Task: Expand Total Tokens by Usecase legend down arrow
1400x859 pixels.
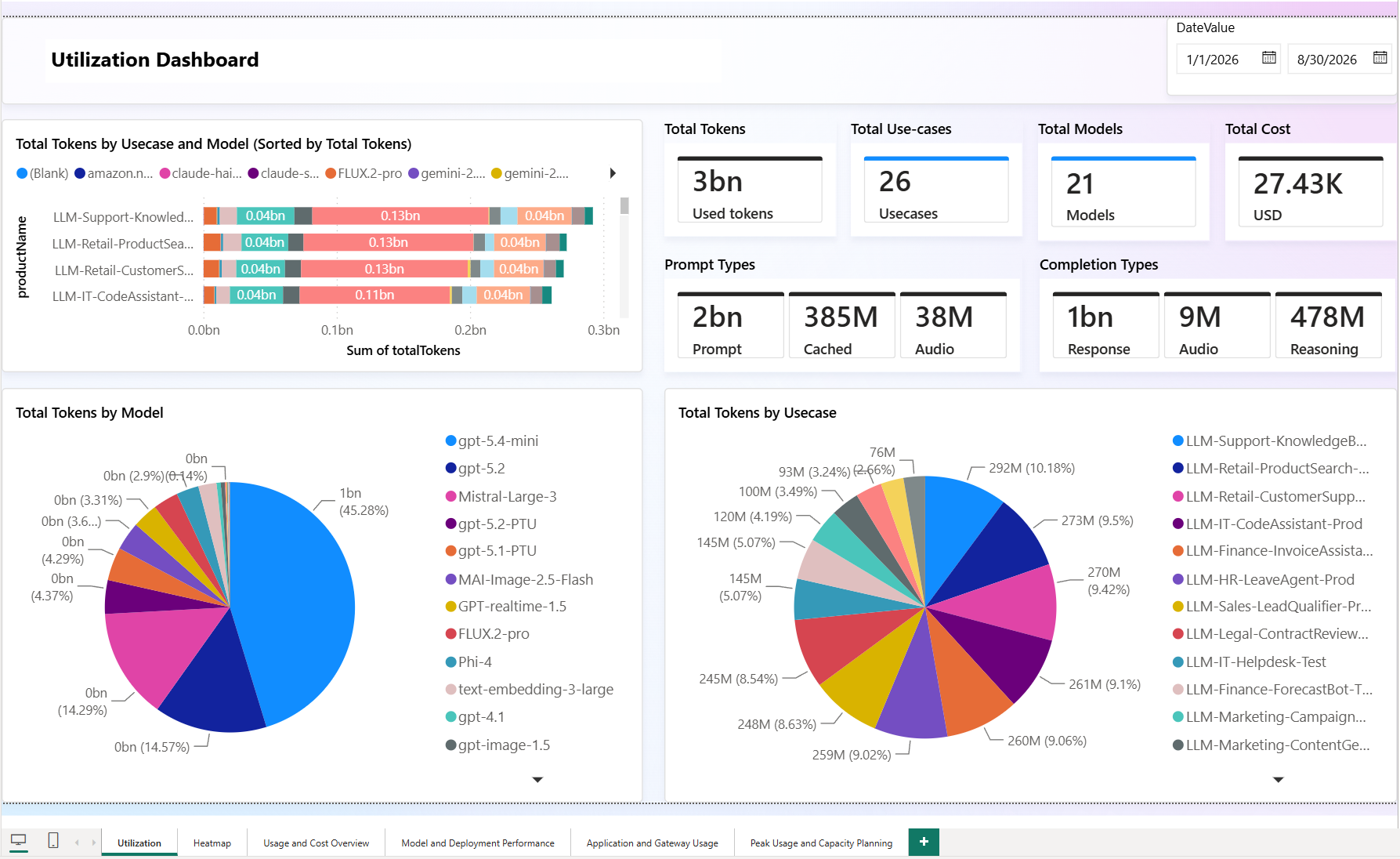Action: (1279, 780)
